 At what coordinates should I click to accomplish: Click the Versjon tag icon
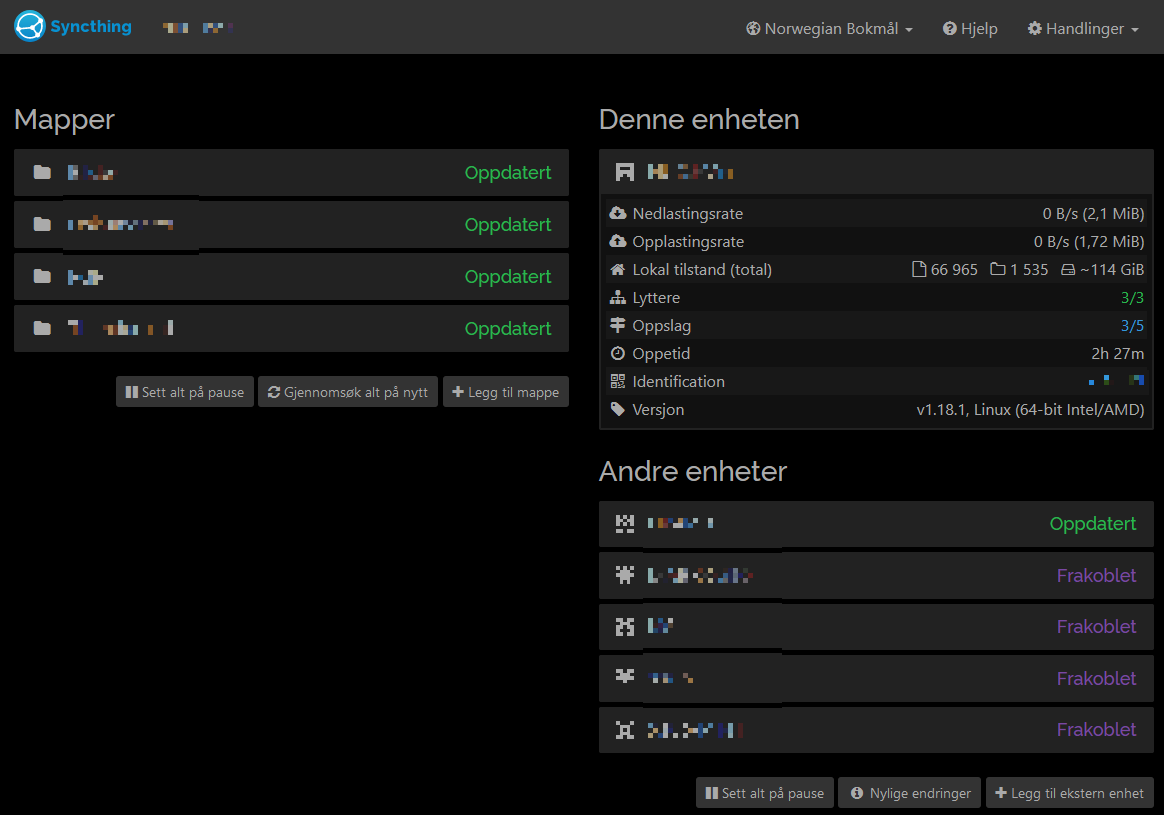click(x=617, y=410)
